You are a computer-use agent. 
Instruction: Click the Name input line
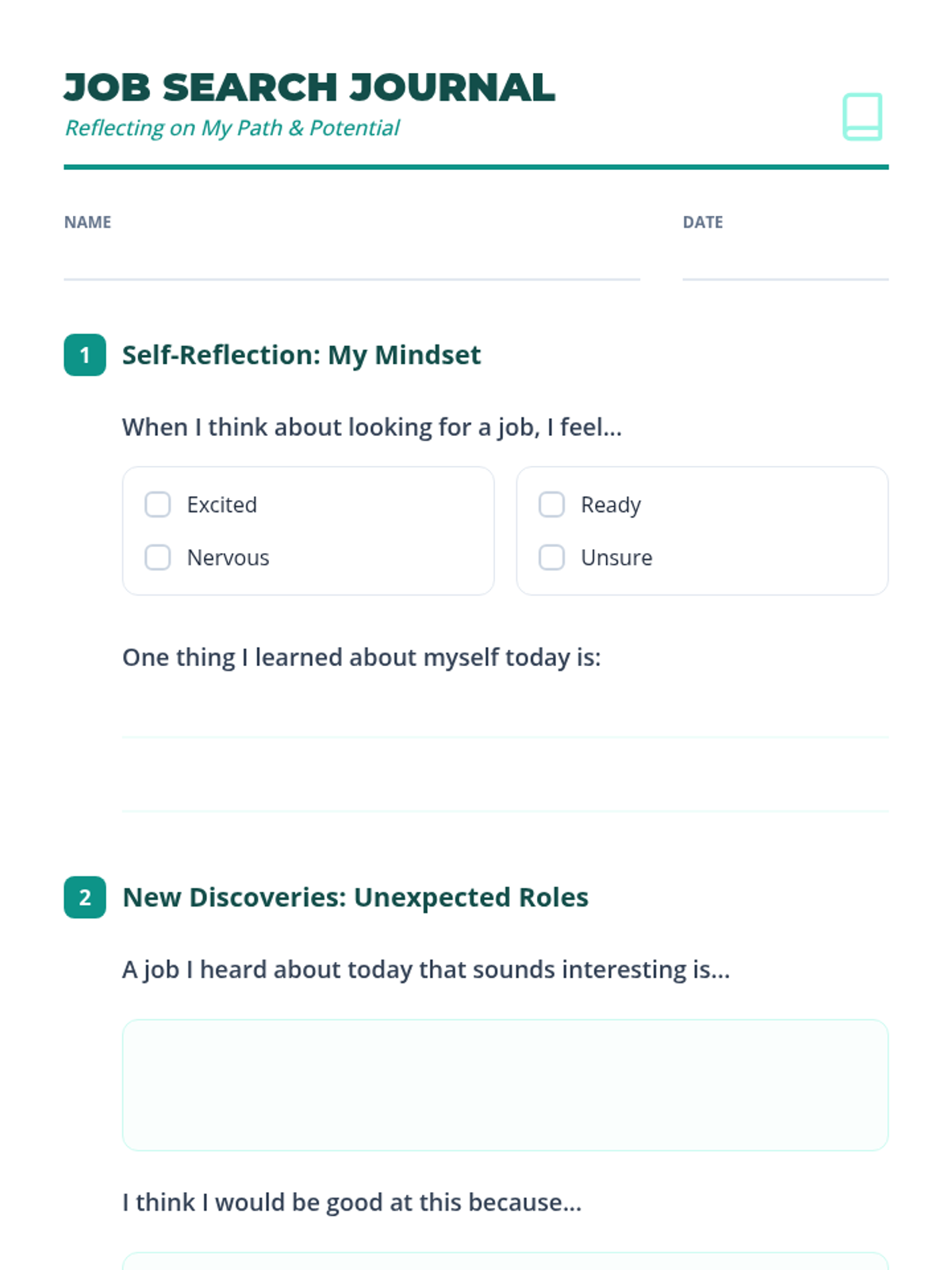(x=351, y=264)
